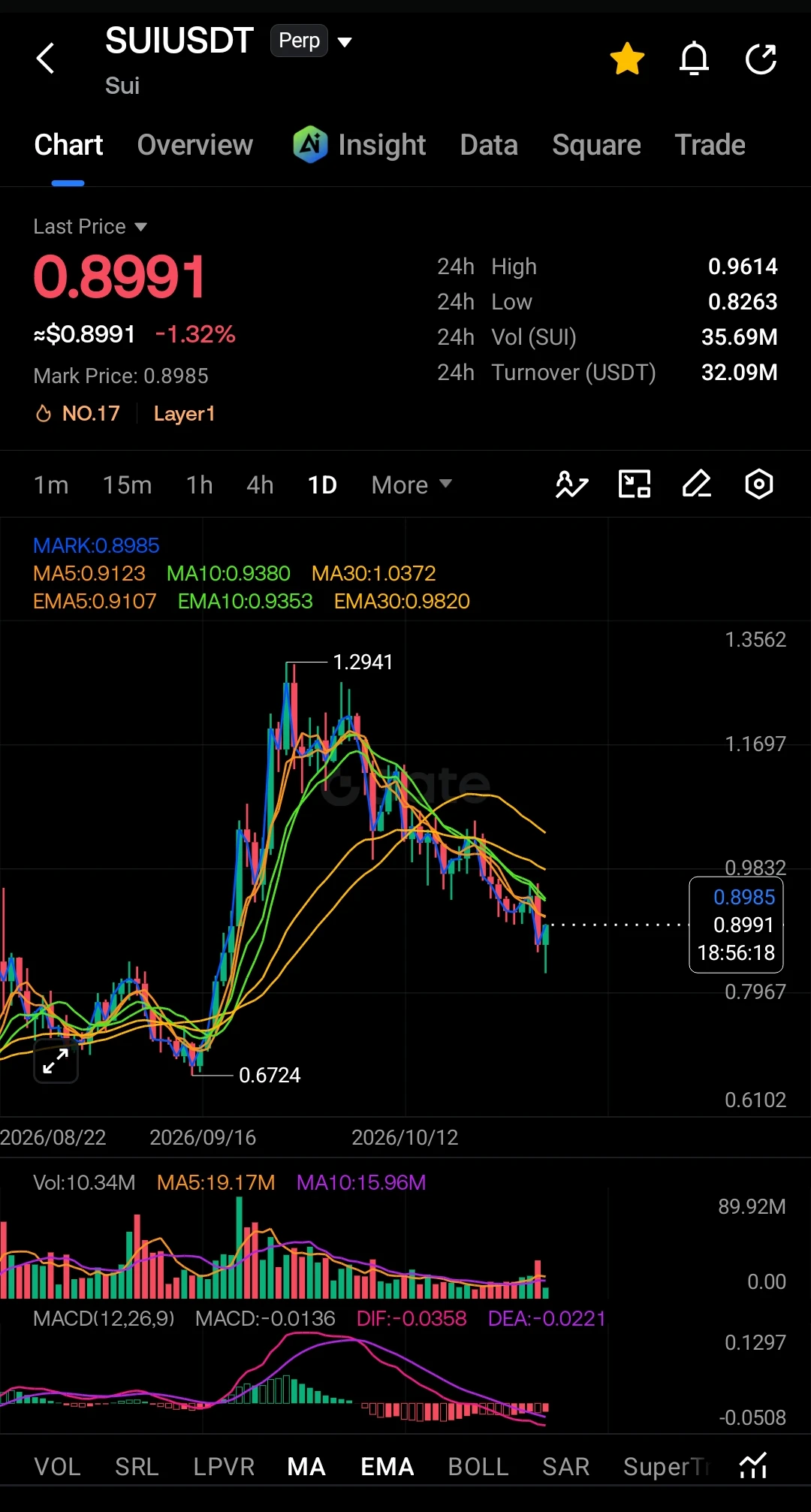
Task: Open the Layer1 category tag
Action: click(x=184, y=413)
